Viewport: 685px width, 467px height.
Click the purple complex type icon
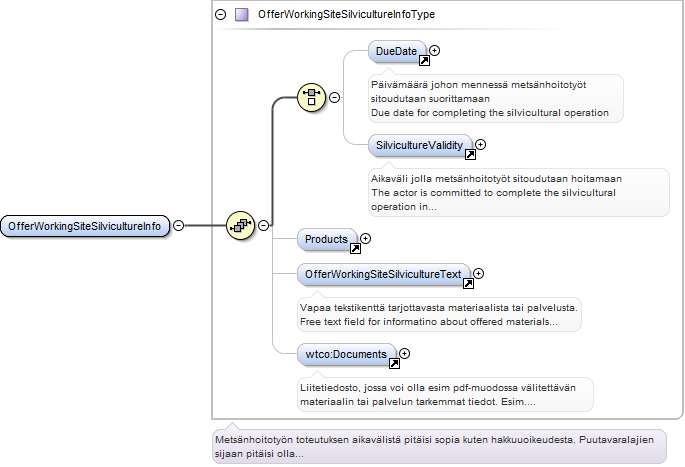242,14
